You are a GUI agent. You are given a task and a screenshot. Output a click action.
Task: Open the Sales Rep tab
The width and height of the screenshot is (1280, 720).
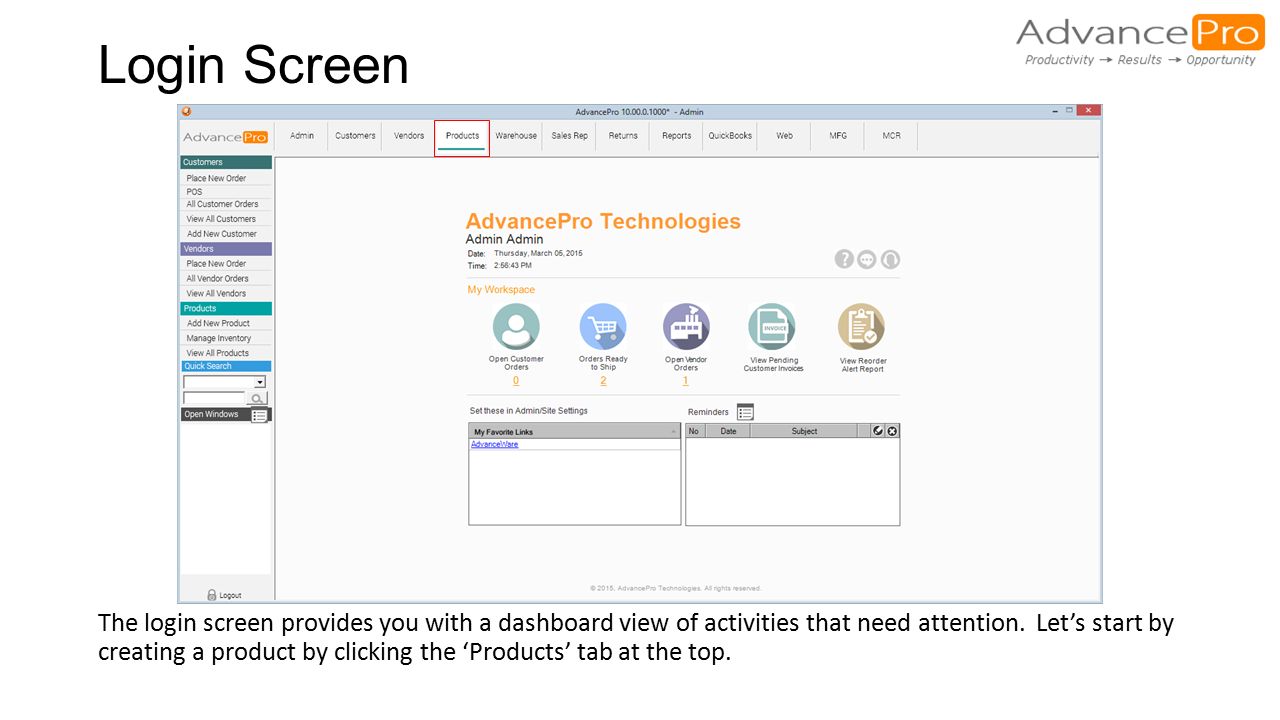[570, 136]
